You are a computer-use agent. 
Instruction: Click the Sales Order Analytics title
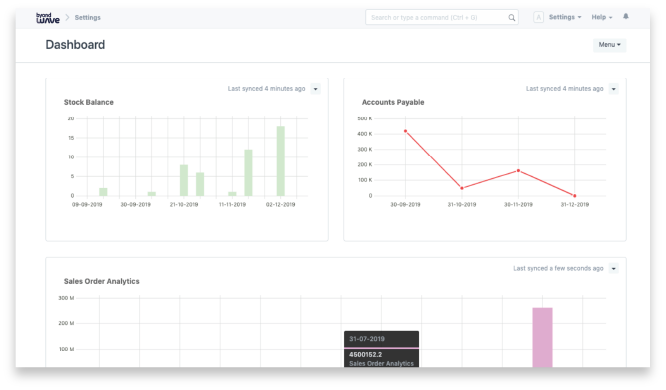(x=102, y=281)
